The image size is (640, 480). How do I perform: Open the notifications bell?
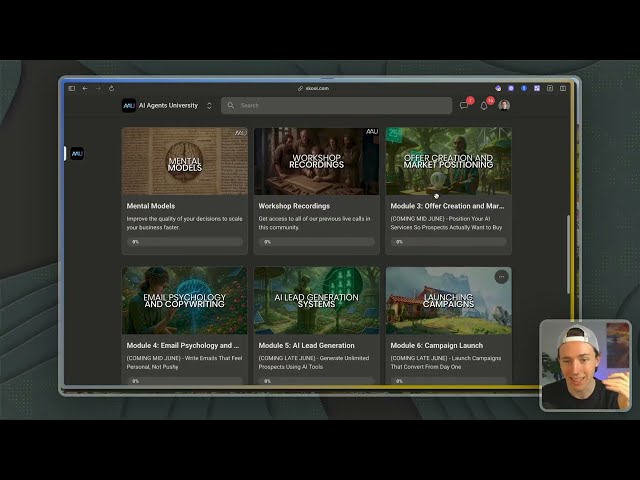pyautogui.click(x=485, y=105)
